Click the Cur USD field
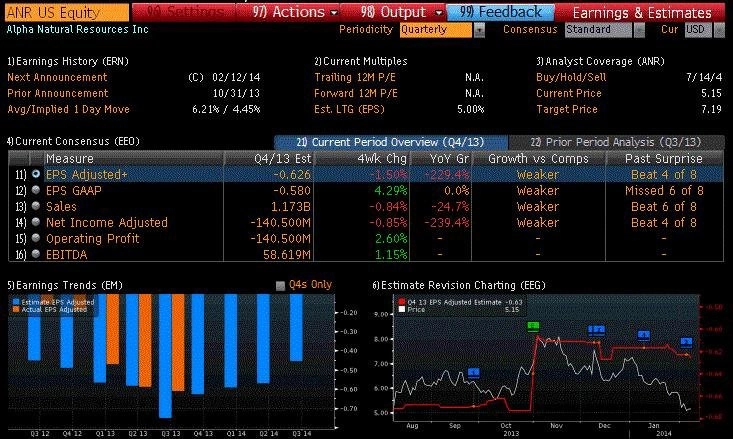This screenshot has height=439, width=733. pyautogui.click(x=698, y=30)
